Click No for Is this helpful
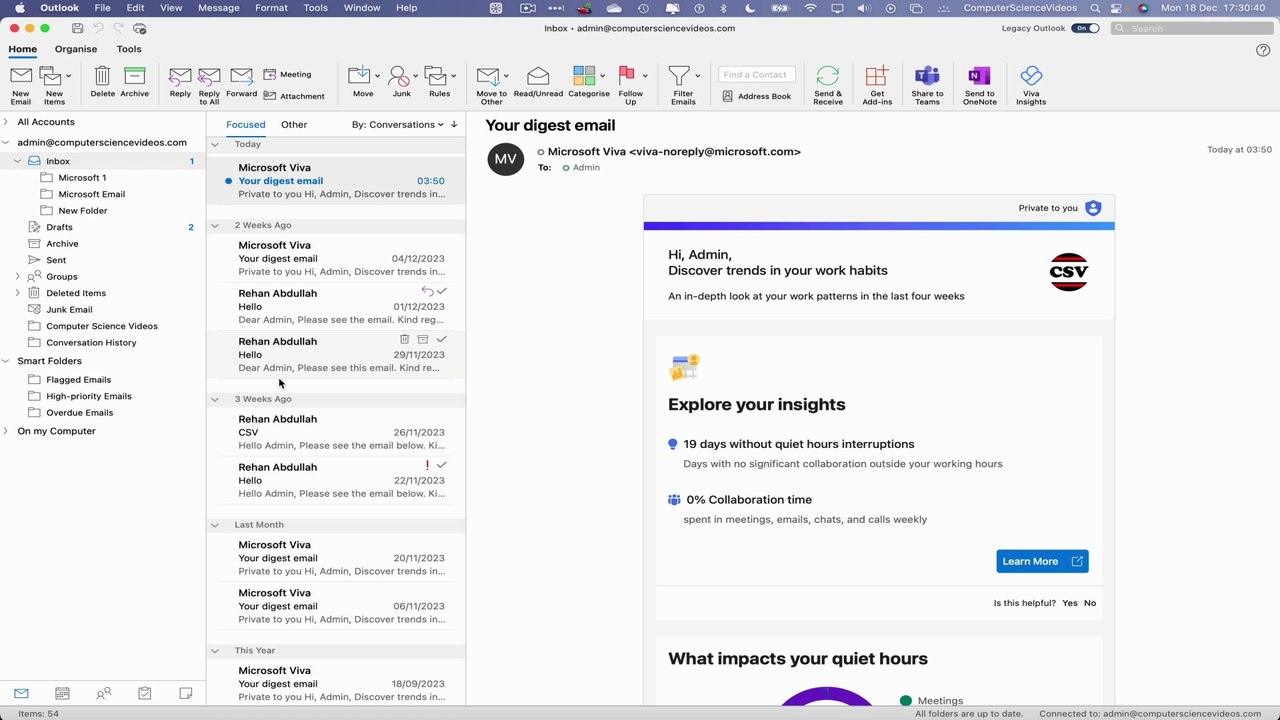The width and height of the screenshot is (1280, 720). 1090,603
